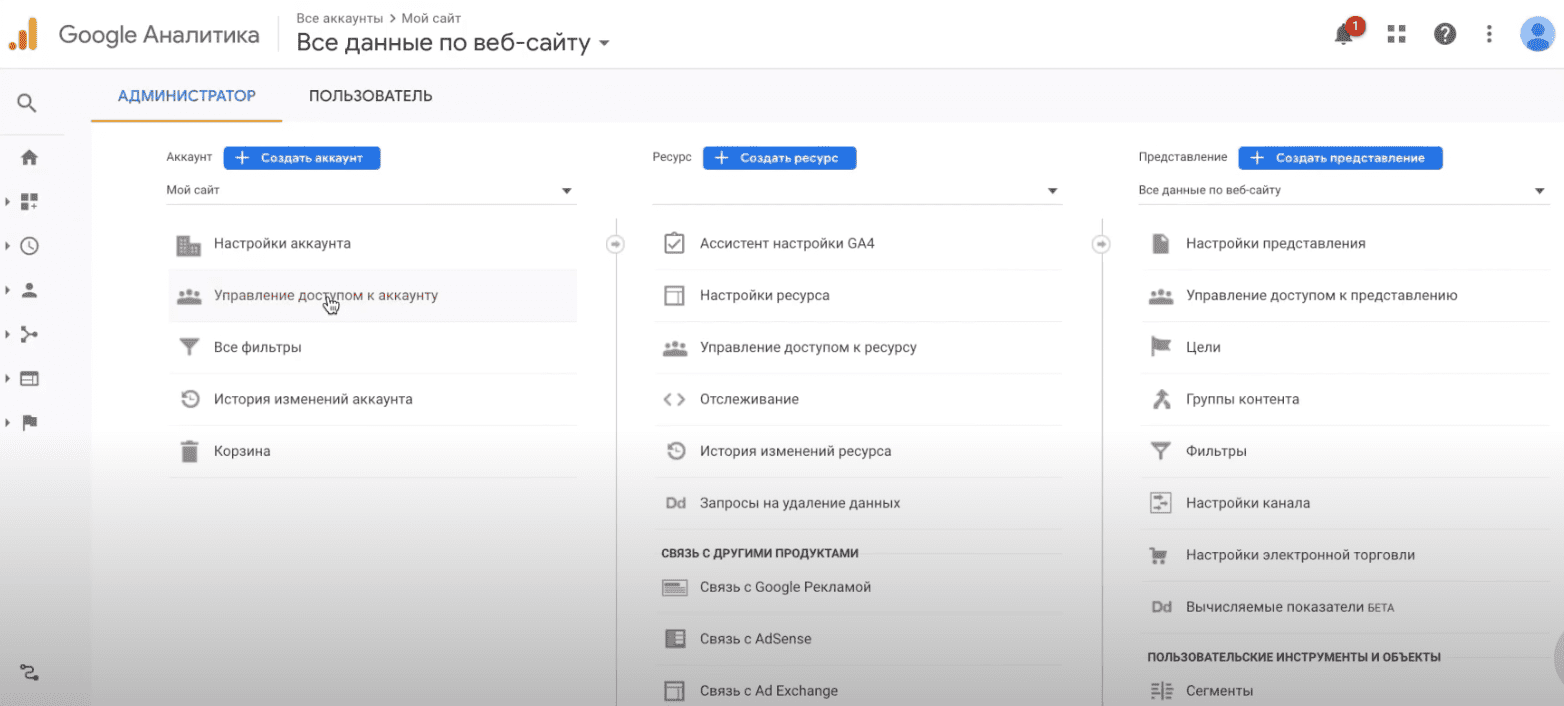Go to Home via the house icon
Image resolution: width=1564 pixels, height=706 pixels.
[x=29, y=157]
